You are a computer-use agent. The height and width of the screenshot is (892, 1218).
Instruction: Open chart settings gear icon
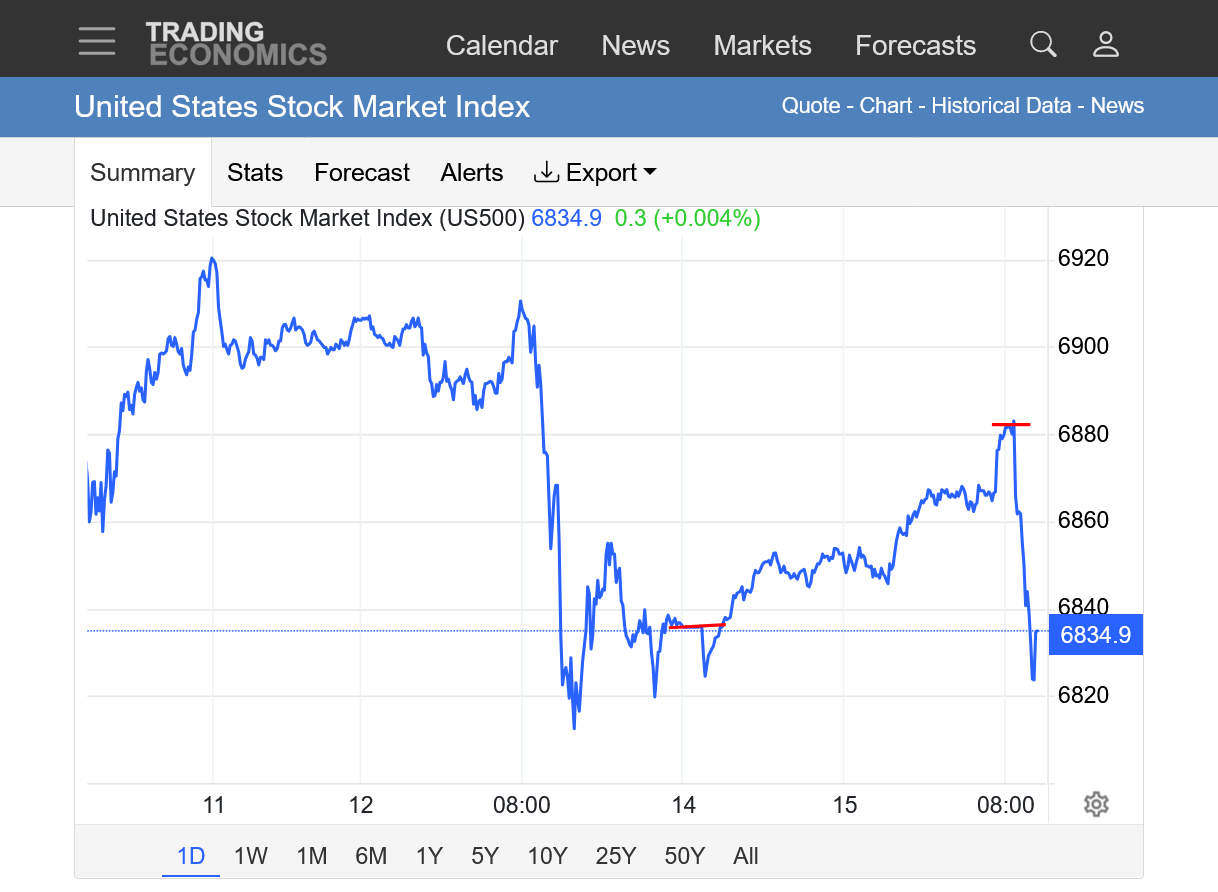pyautogui.click(x=1096, y=804)
